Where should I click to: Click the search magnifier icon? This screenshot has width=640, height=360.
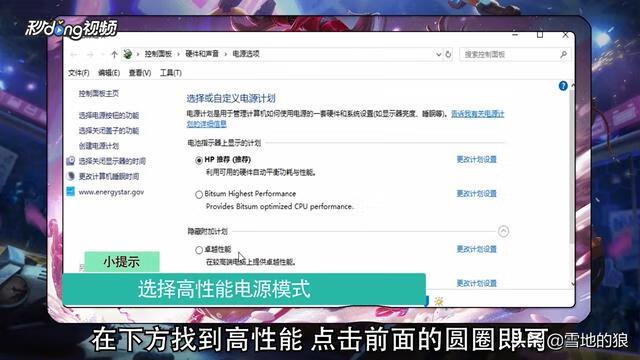563,54
